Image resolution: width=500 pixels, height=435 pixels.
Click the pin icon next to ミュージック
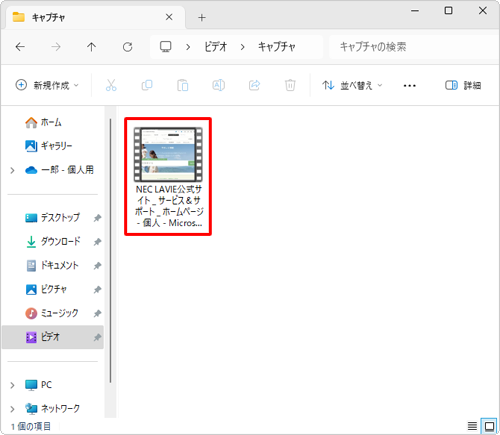tap(97, 314)
